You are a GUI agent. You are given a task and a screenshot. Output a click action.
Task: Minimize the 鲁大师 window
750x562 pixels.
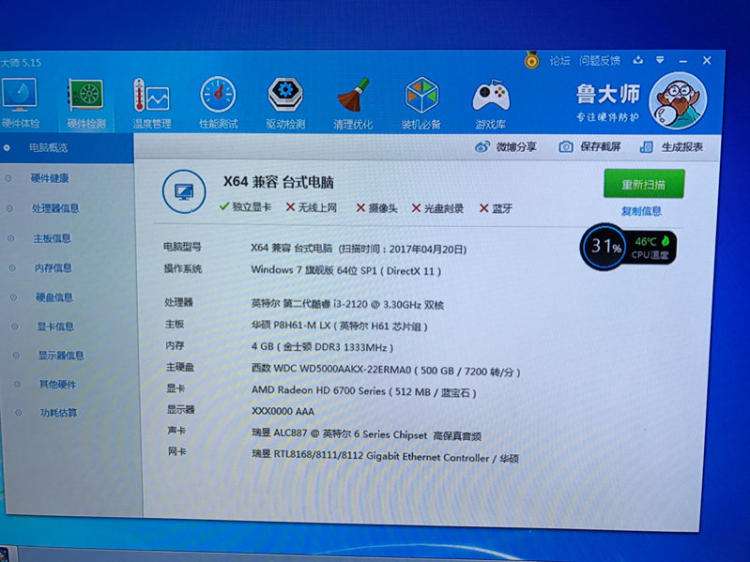pos(683,61)
